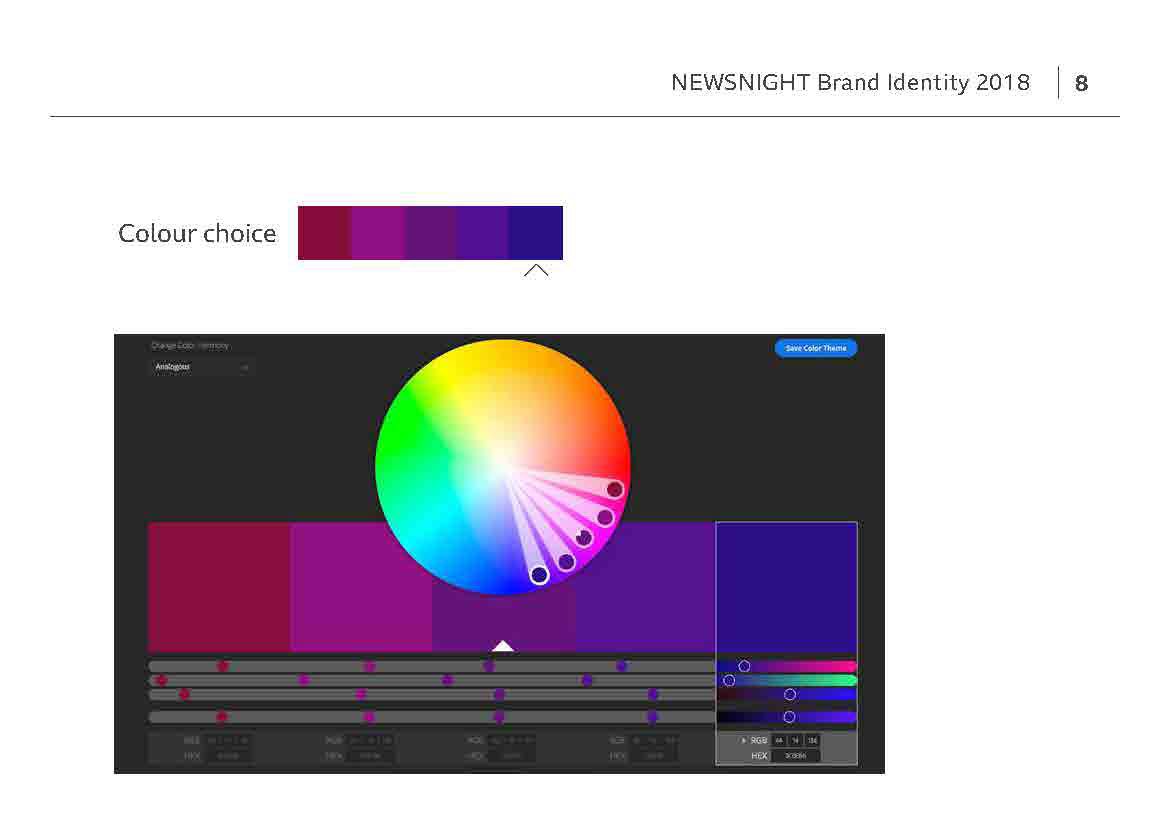Click the dark blue swatch in Colour choice strip
Viewport: 1170px width, 827px height.
point(535,233)
